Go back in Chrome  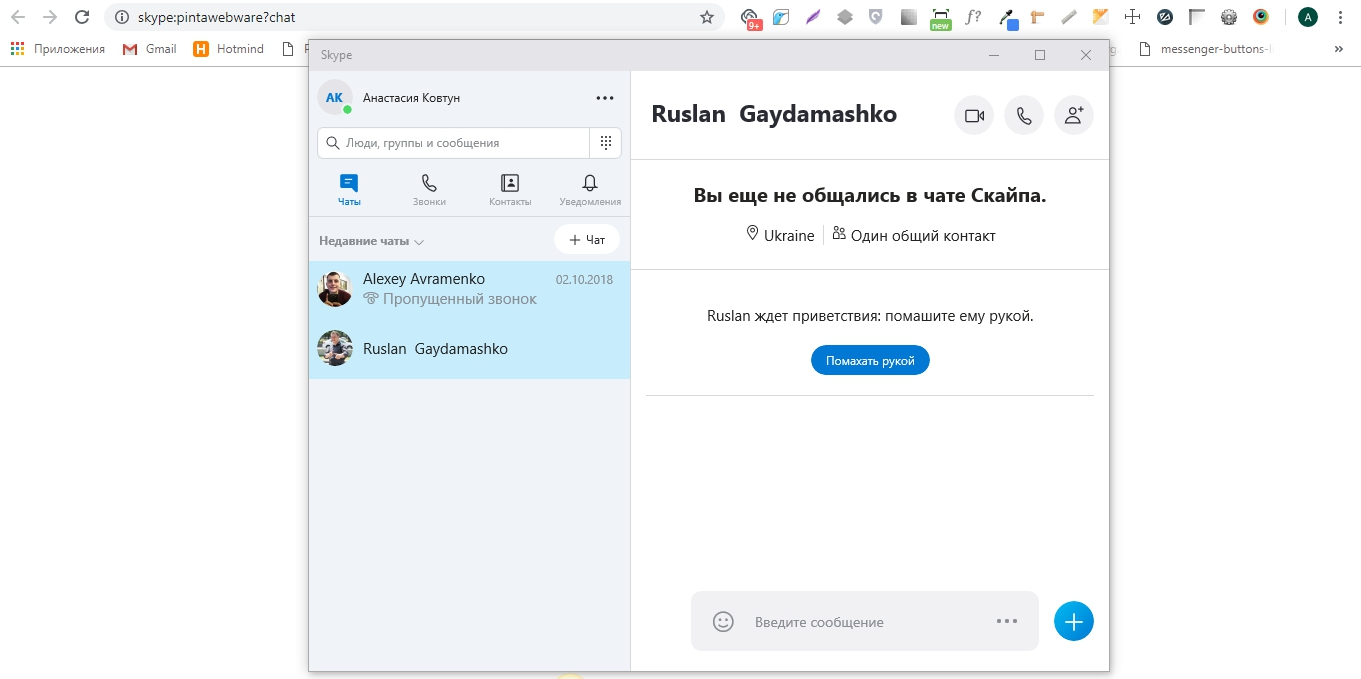pyautogui.click(x=18, y=17)
